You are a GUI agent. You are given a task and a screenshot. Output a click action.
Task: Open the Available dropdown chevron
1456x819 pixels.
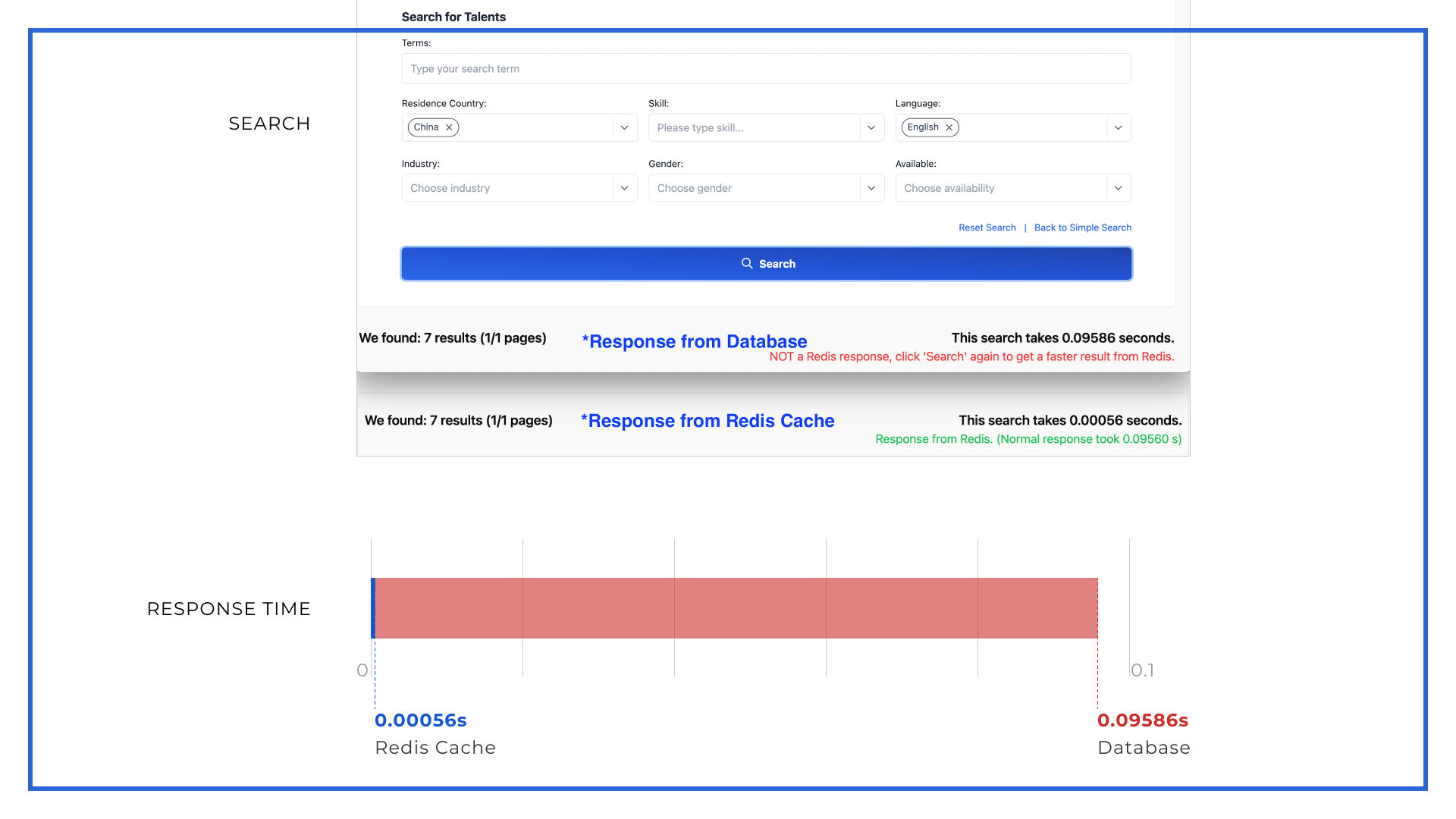1118,188
